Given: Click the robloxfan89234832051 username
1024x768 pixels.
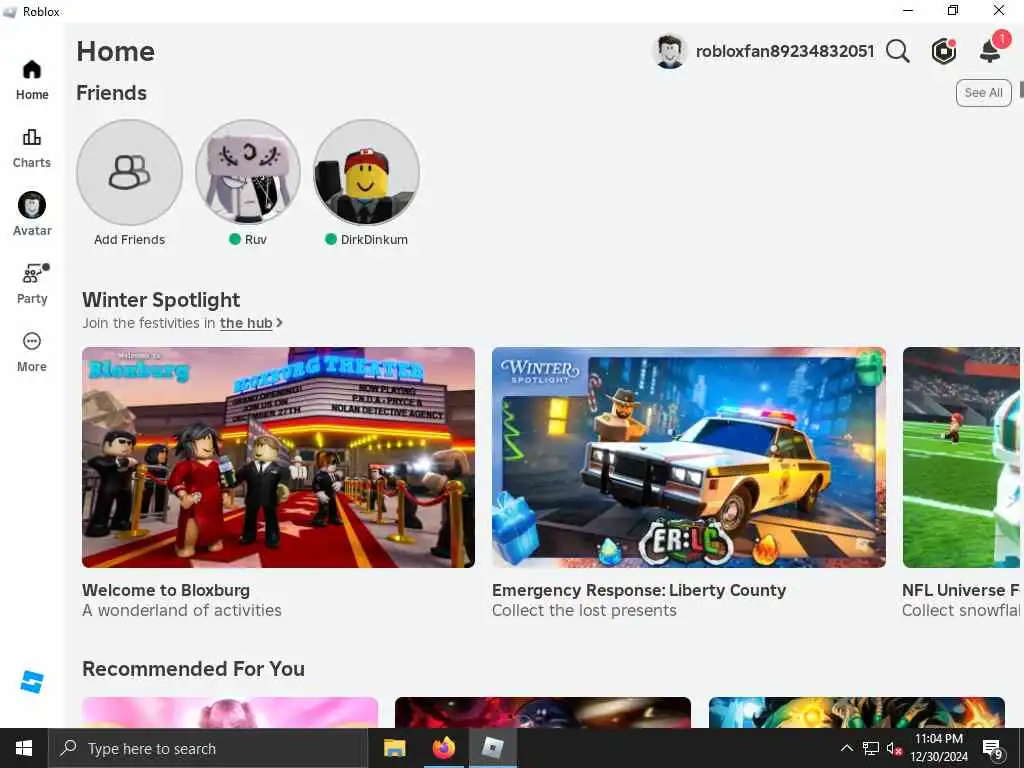Looking at the screenshot, I should coord(784,52).
